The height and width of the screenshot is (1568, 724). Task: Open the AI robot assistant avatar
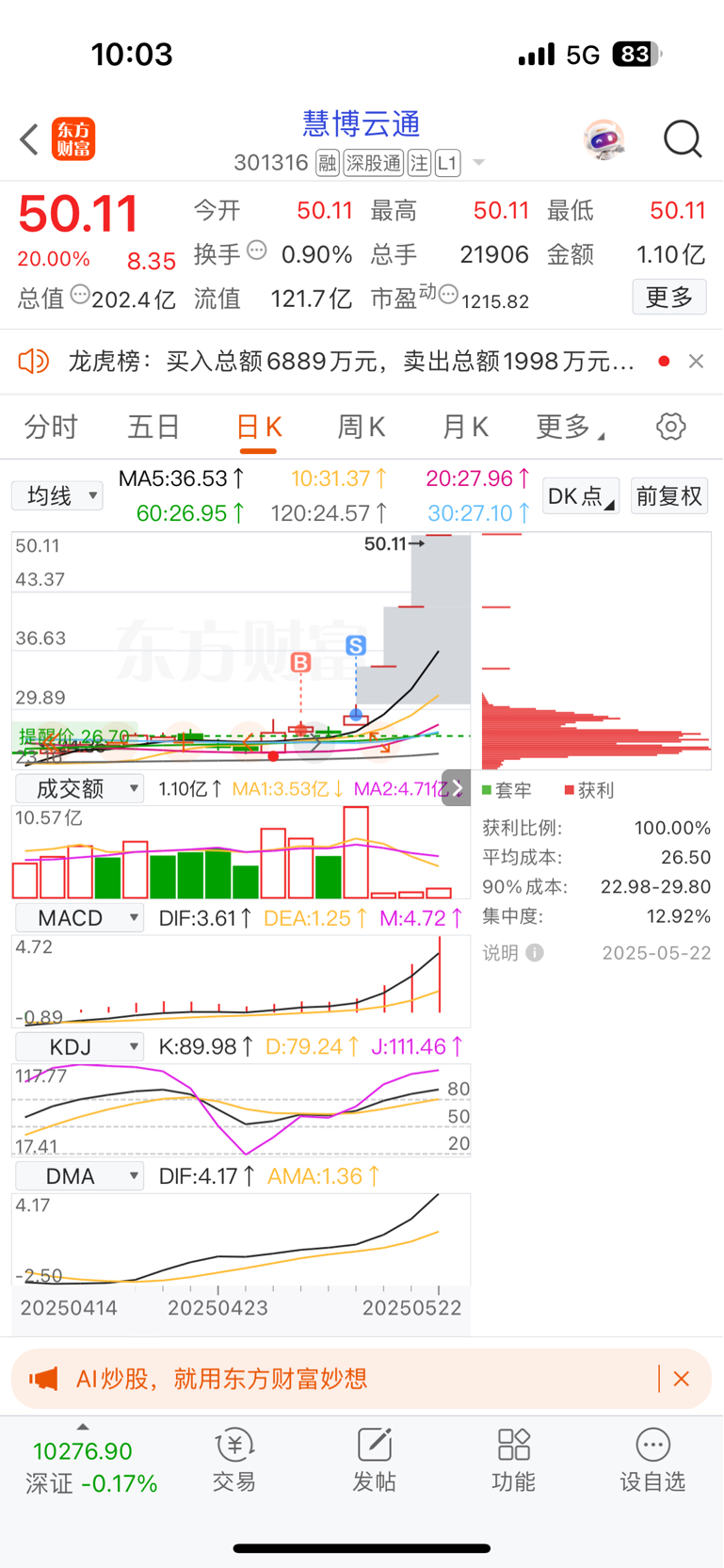tap(603, 139)
